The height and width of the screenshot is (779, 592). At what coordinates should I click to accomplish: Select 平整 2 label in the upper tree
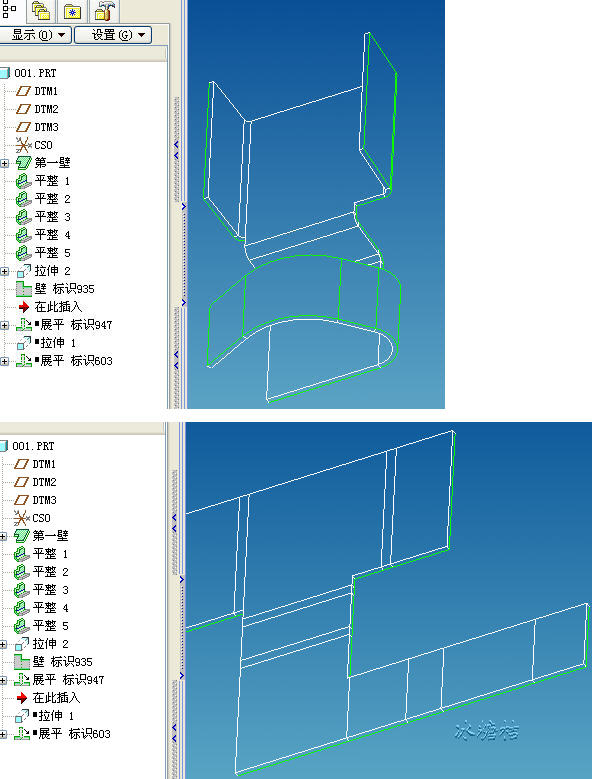tap(52, 199)
